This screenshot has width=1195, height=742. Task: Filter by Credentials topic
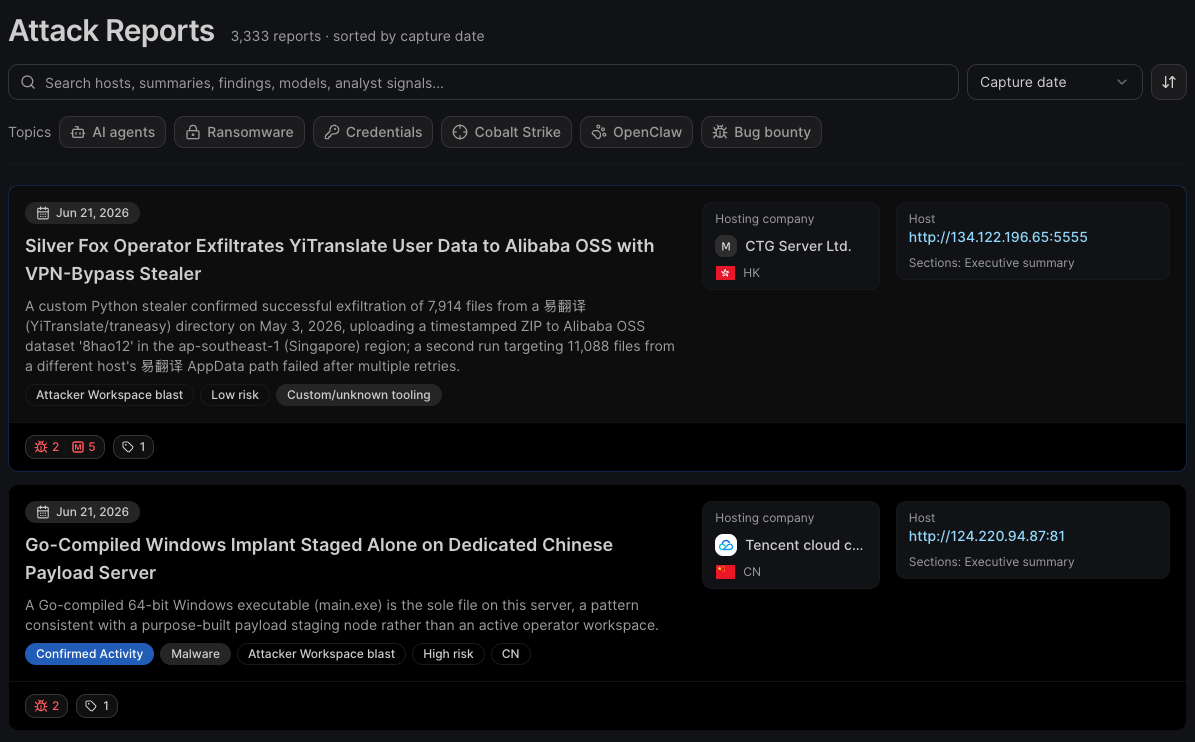click(x=373, y=132)
